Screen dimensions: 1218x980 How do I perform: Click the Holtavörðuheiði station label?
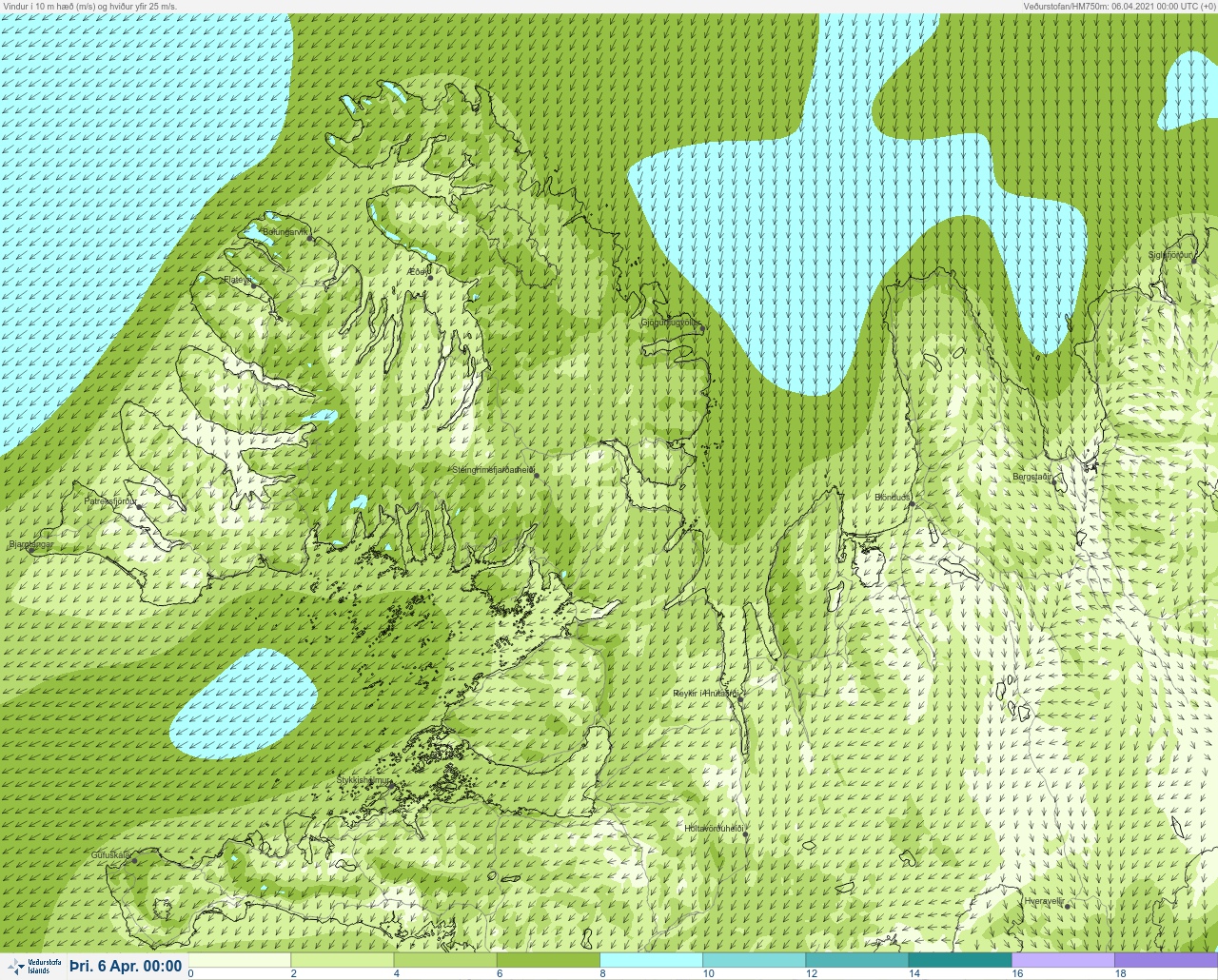[714, 828]
